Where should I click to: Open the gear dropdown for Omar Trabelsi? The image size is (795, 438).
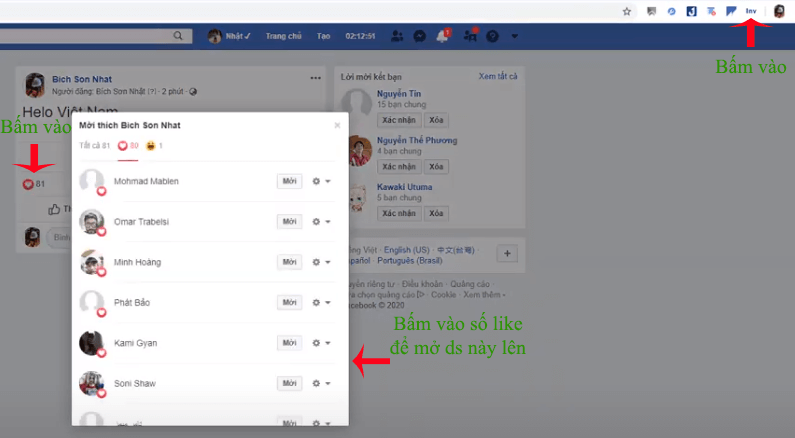321,222
